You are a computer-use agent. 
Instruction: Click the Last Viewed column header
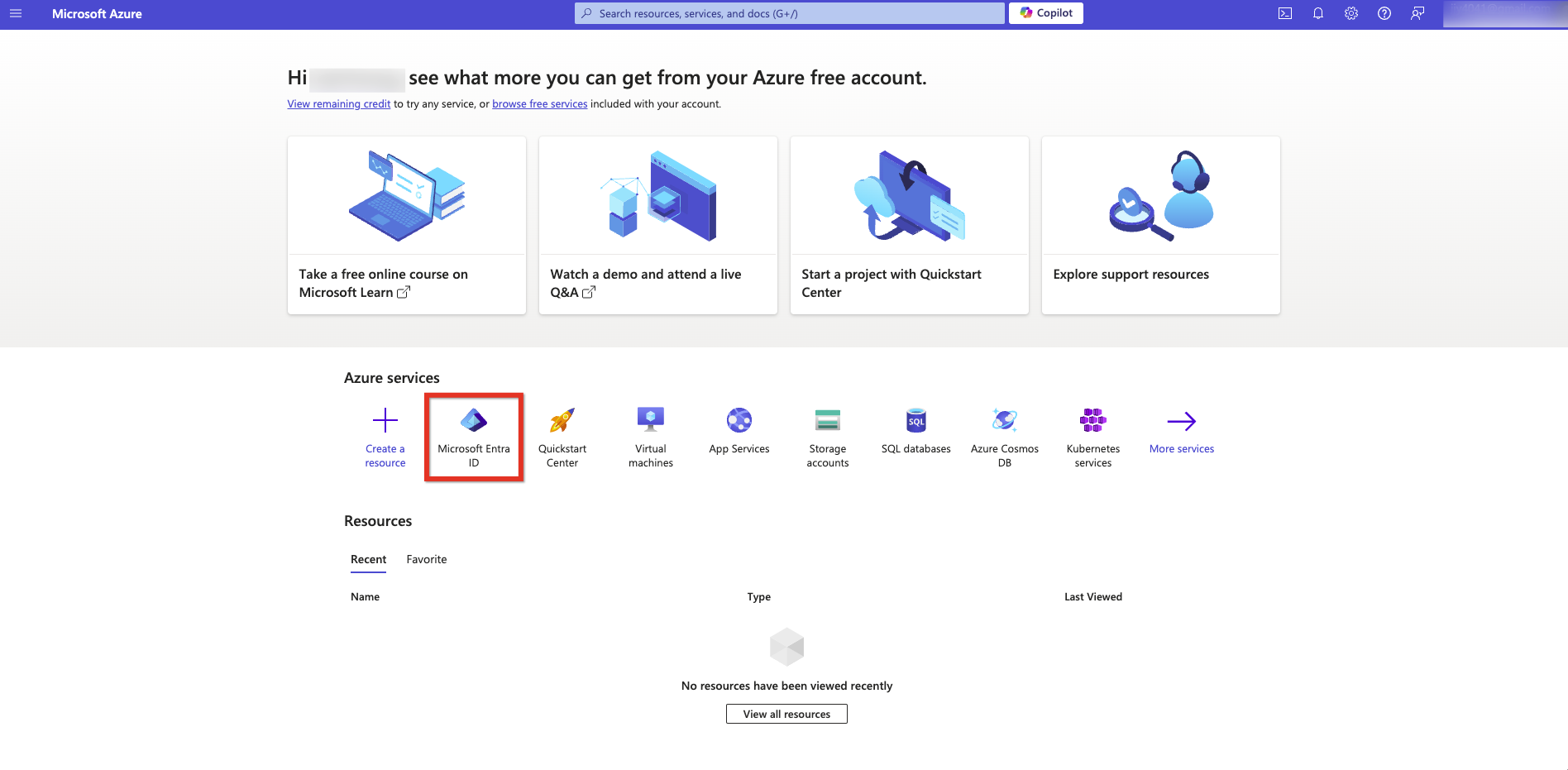[1093, 597]
